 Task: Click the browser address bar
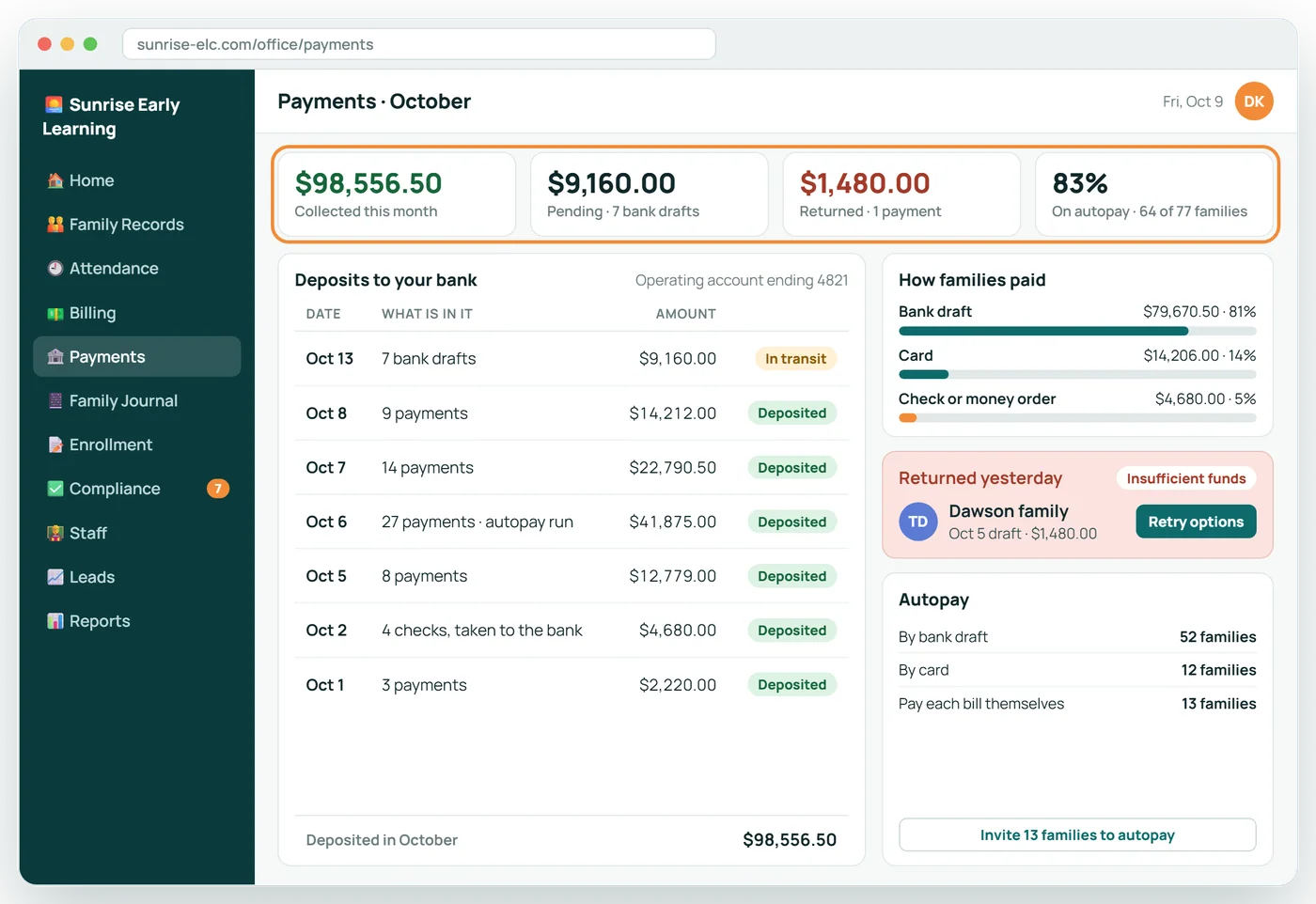pos(419,44)
